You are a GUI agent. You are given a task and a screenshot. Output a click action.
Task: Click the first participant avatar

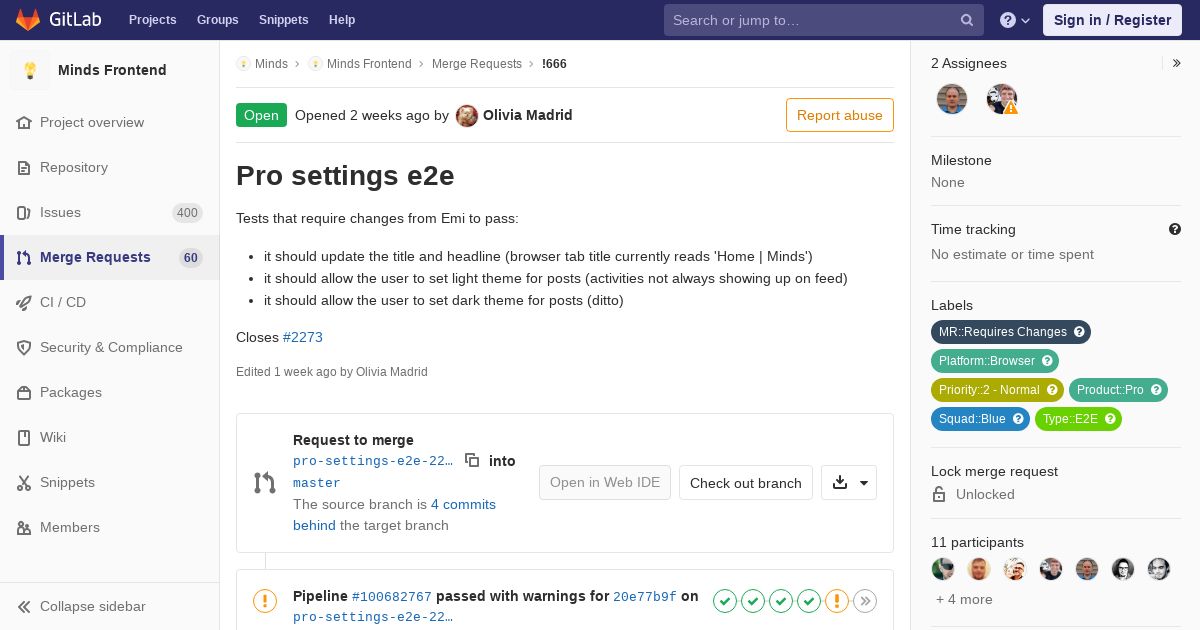(x=943, y=569)
